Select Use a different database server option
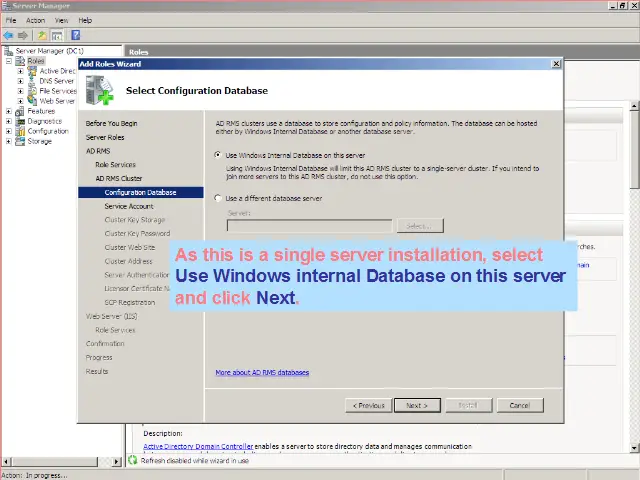The height and width of the screenshot is (480, 640). pos(218,198)
